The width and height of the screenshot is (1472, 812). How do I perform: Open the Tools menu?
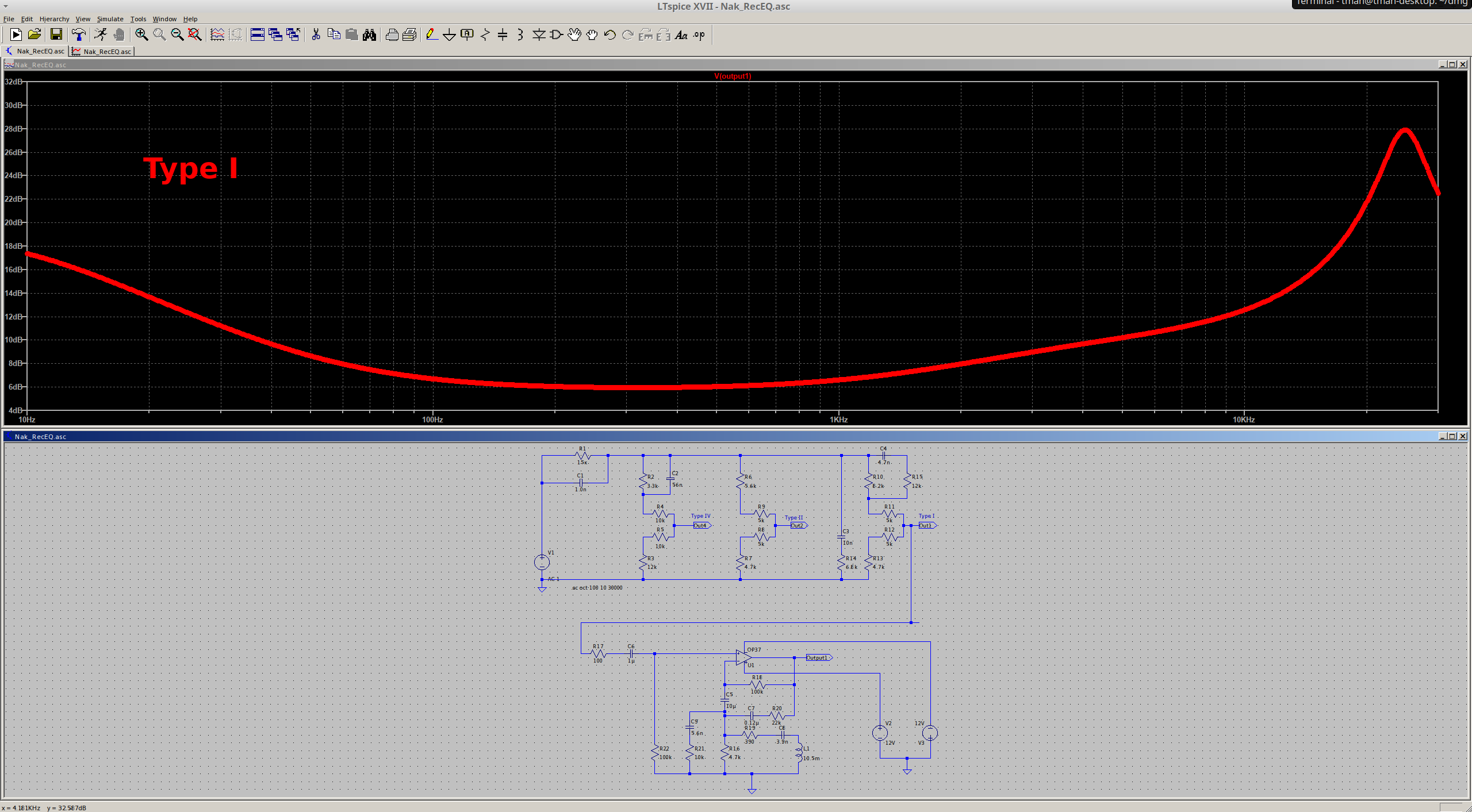tap(138, 19)
